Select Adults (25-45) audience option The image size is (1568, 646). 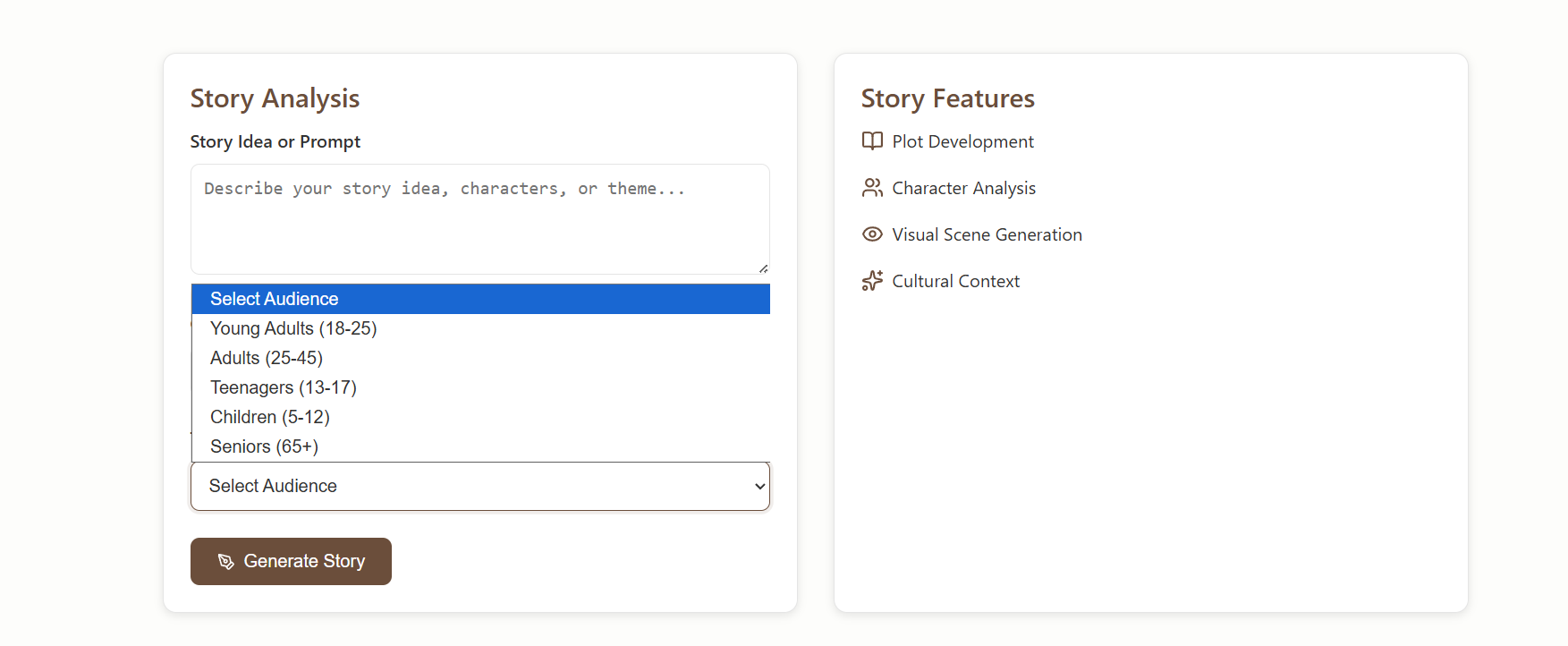pyautogui.click(x=267, y=358)
